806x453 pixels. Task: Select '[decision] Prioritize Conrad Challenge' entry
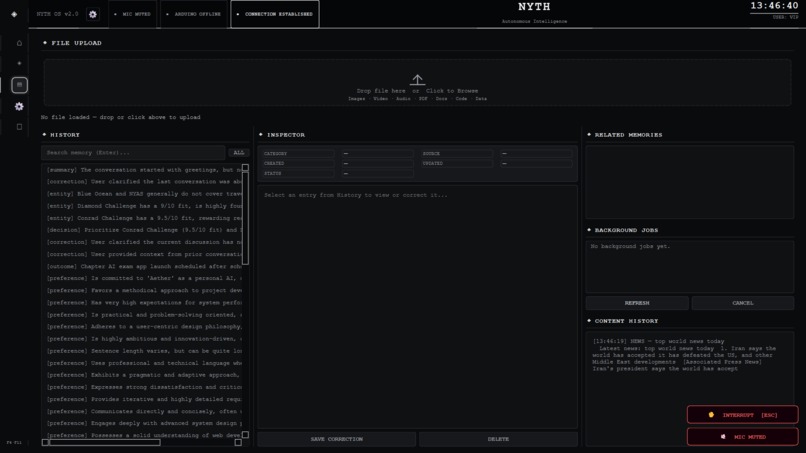click(x=142, y=230)
